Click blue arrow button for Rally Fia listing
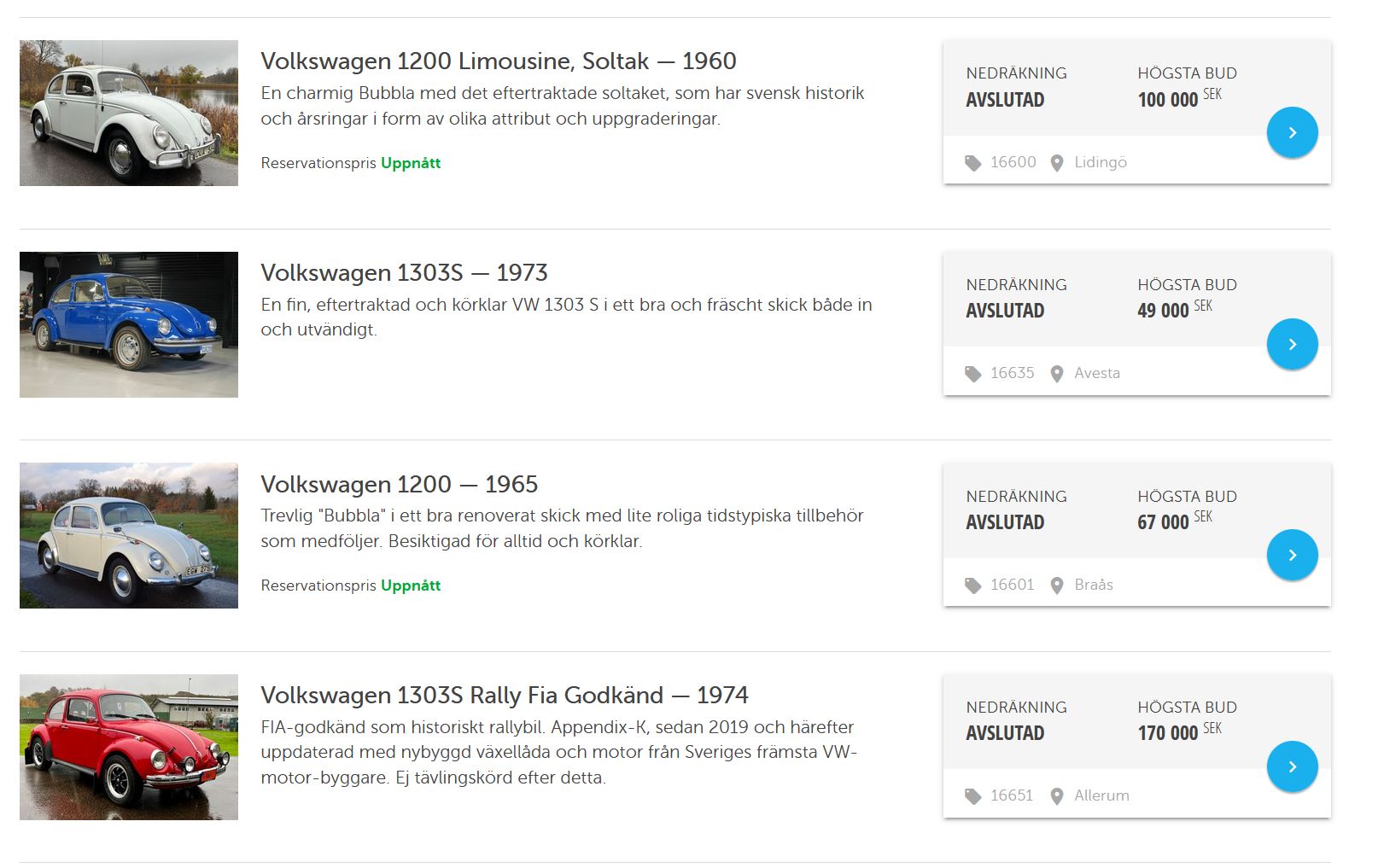 (1292, 766)
